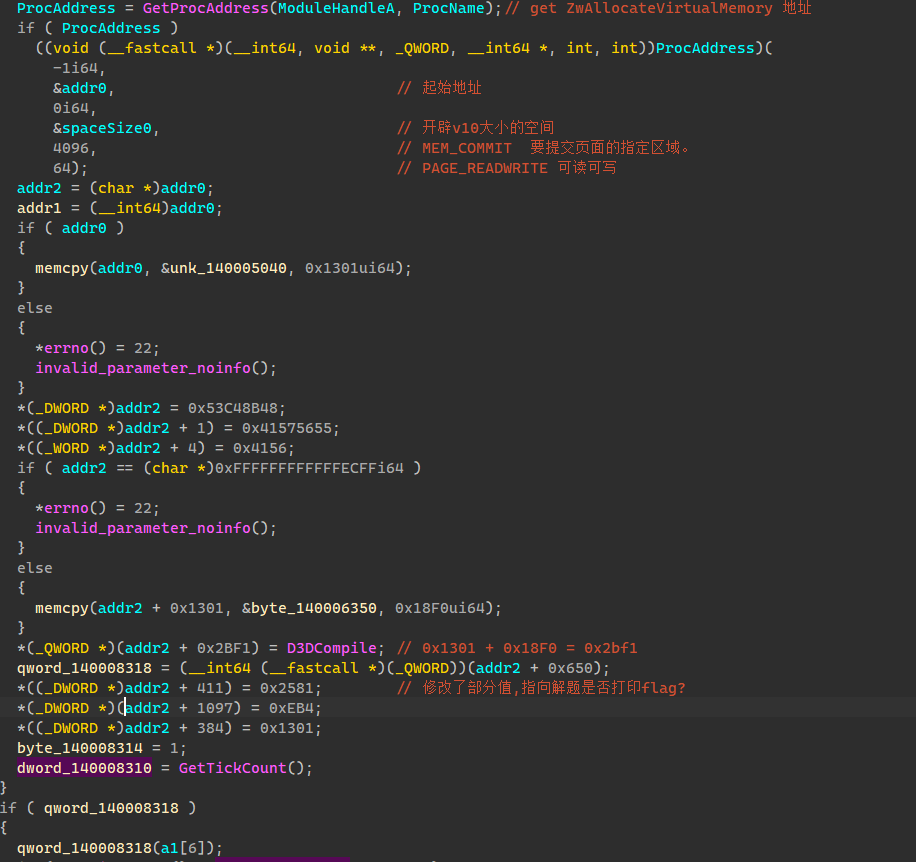
Task: Click highlighted dword_140008310 variable
Action: (x=84, y=768)
